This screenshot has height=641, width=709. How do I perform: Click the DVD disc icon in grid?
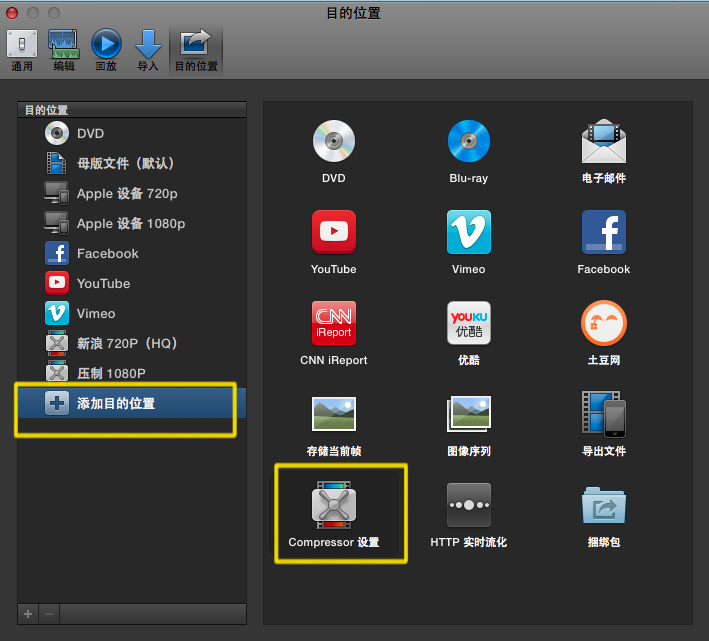point(333,142)
